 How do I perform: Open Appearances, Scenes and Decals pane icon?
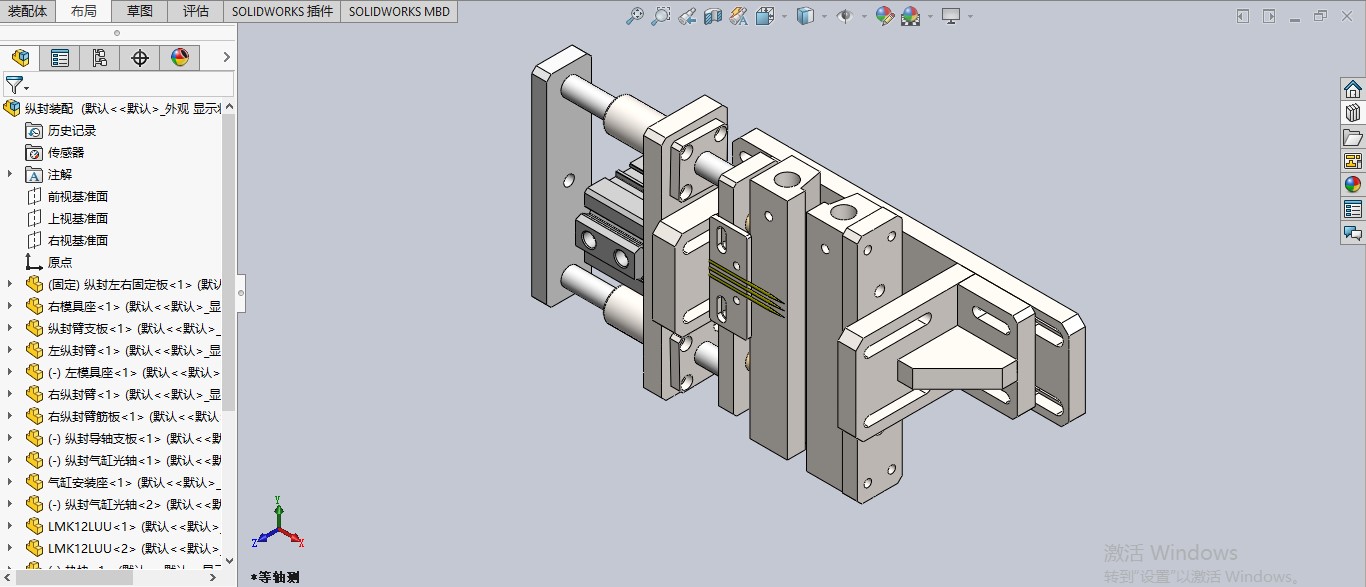1353,185
